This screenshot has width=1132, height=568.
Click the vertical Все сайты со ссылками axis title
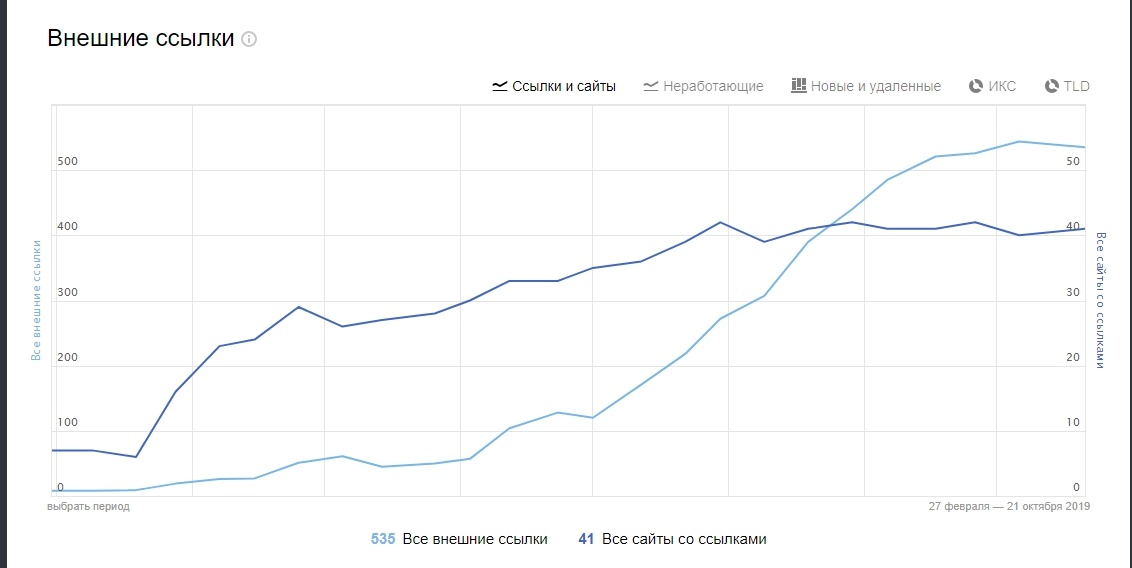[1101, 300]
